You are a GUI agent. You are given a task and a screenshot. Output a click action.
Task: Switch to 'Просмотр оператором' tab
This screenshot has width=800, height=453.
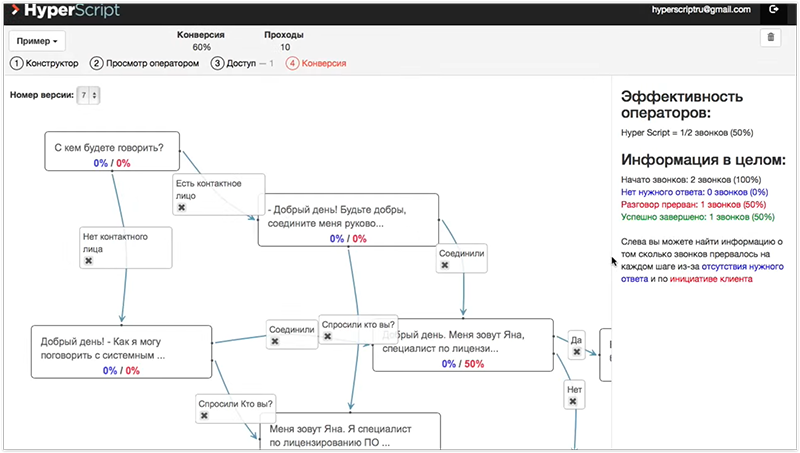pos(148,63)
